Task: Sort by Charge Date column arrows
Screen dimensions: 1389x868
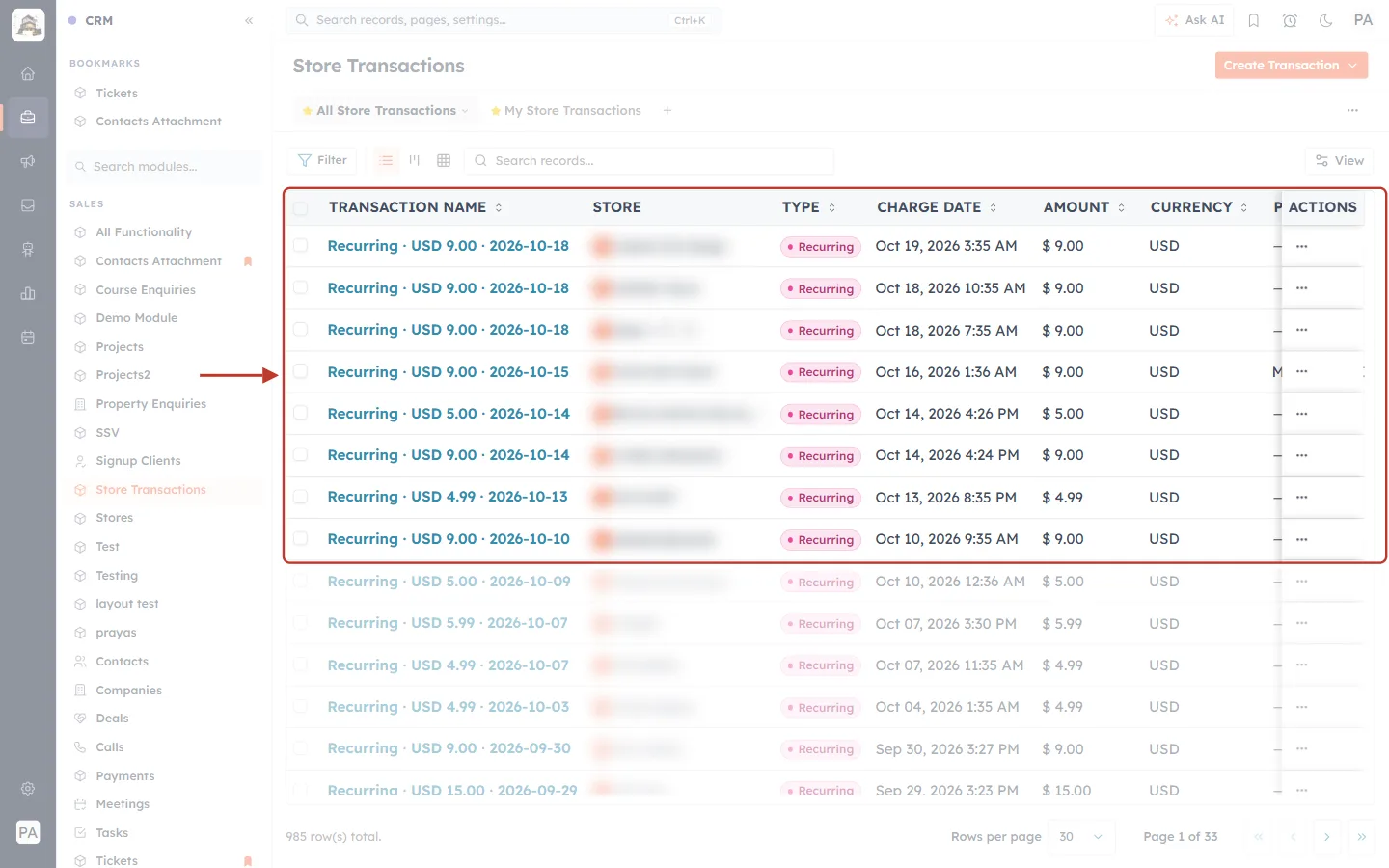Action: (x=994, y=207)
